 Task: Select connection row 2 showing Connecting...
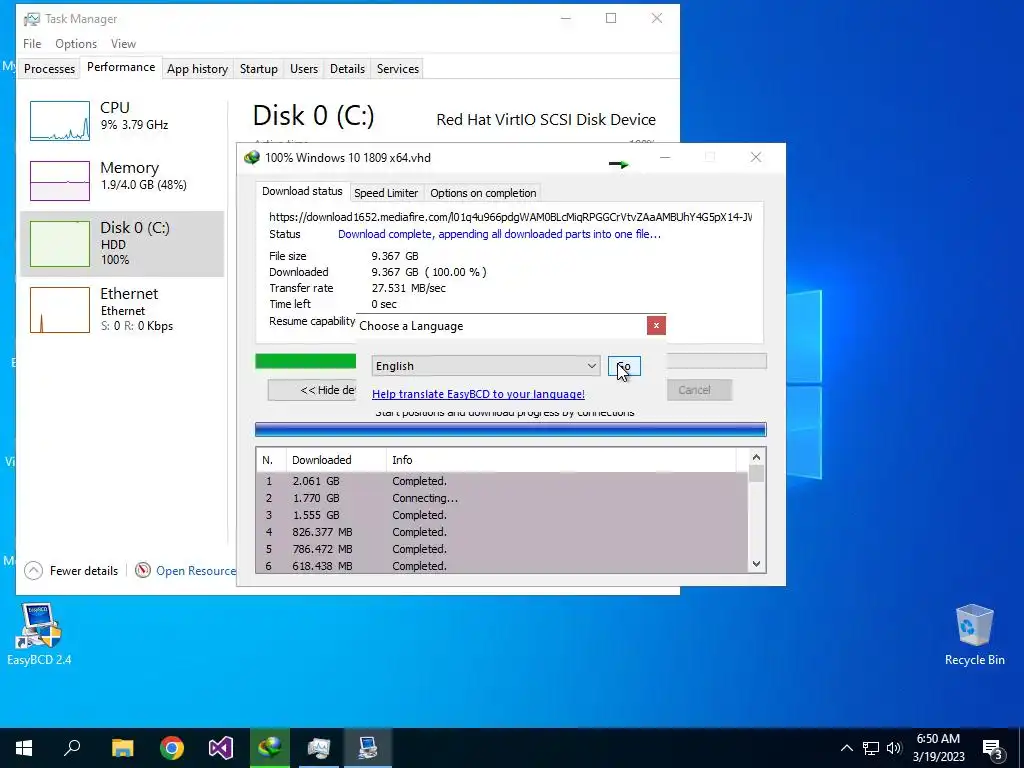coord(502,498)
